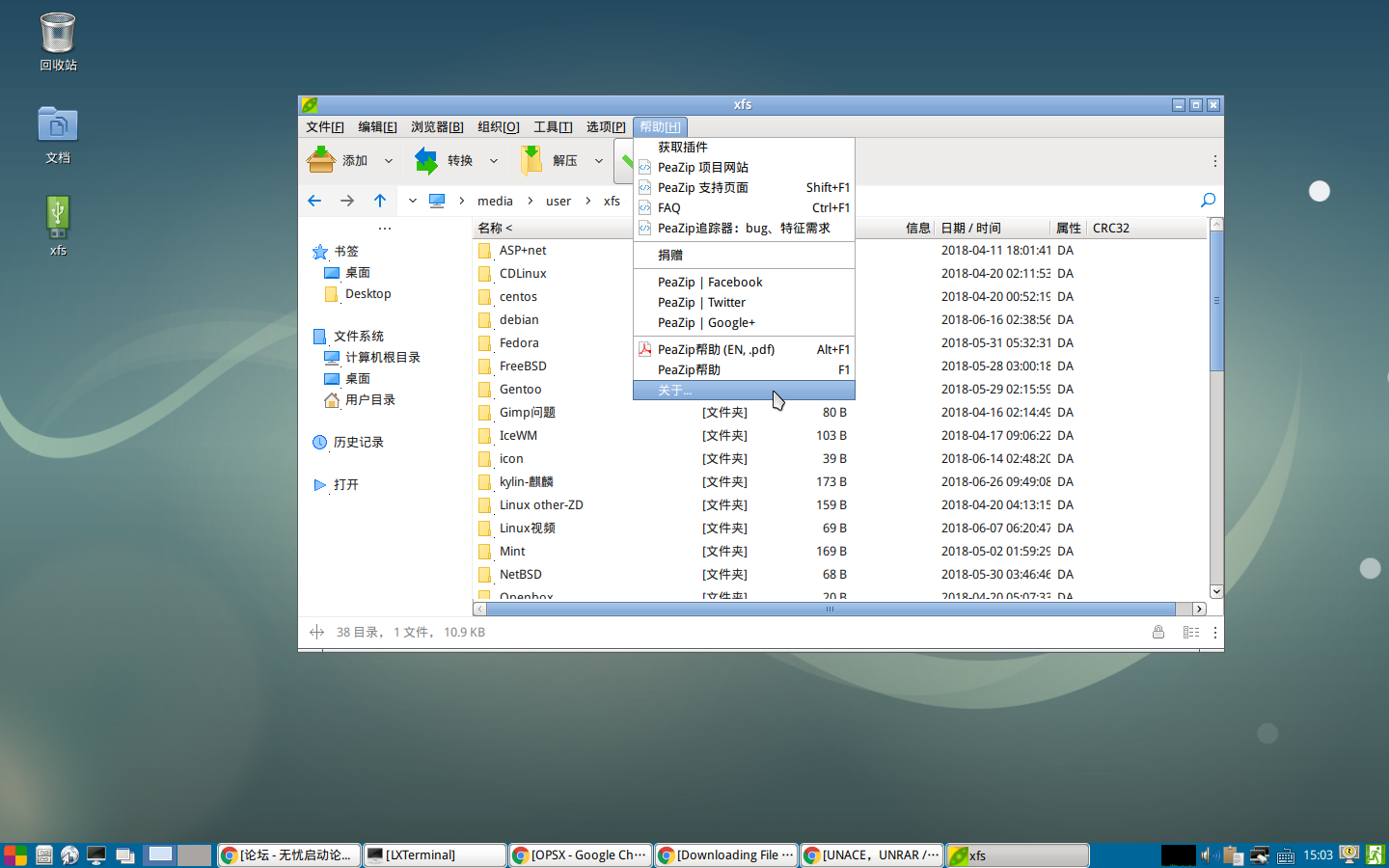Click the taskbar logout running-man icon

1375,854
